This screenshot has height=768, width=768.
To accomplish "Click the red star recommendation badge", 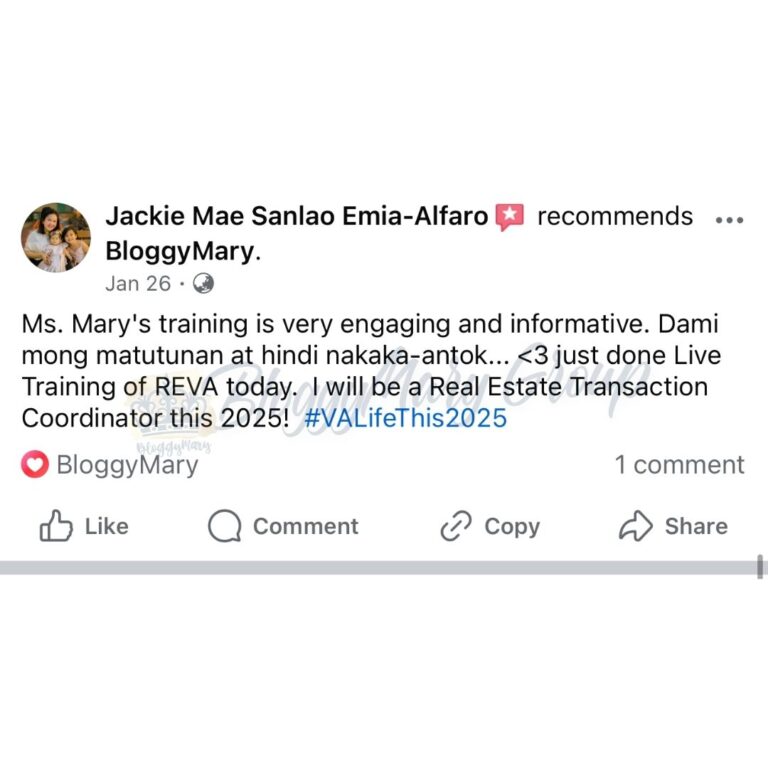I will (510, 217).
